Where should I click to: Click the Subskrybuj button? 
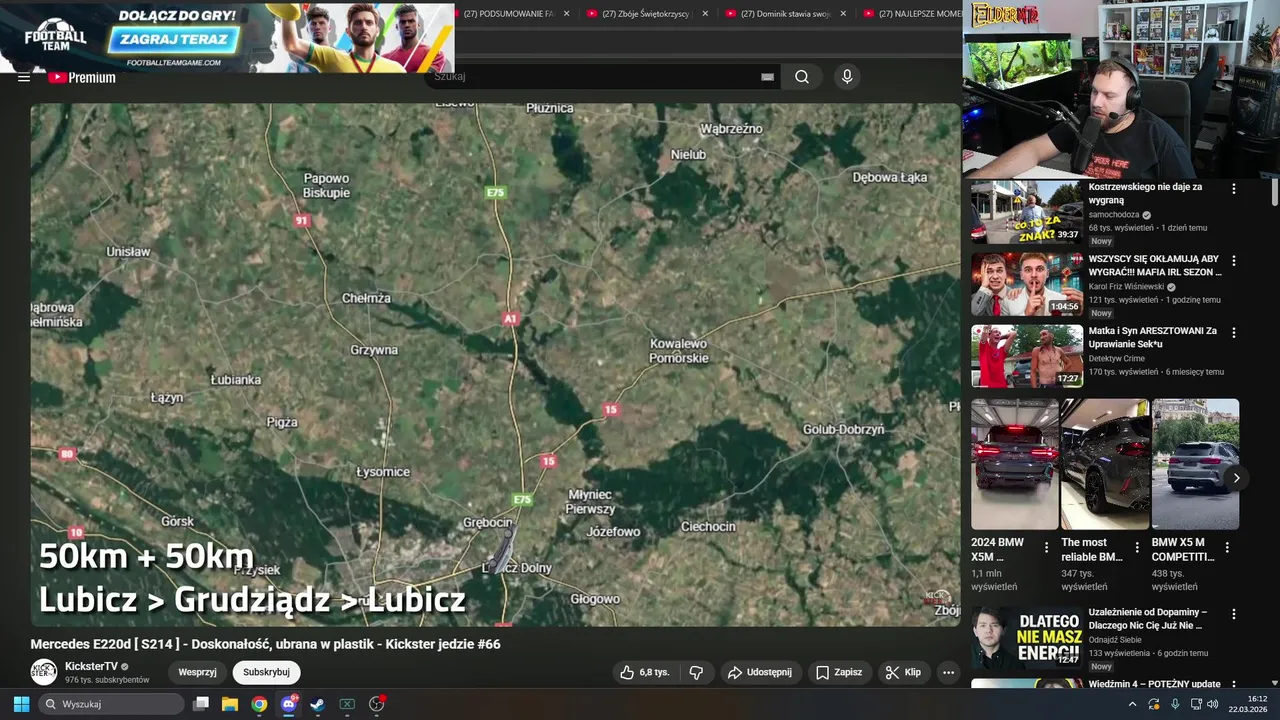(266, 672)
